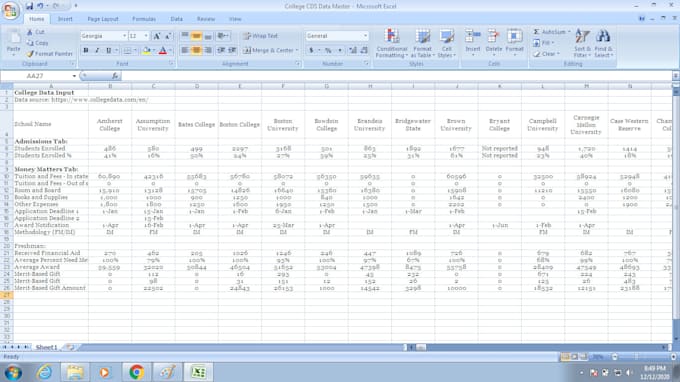Image resolution: width=680 pixels, height=382 pixels.
Task: Decrease the font size
Action: tap(168, 36)
